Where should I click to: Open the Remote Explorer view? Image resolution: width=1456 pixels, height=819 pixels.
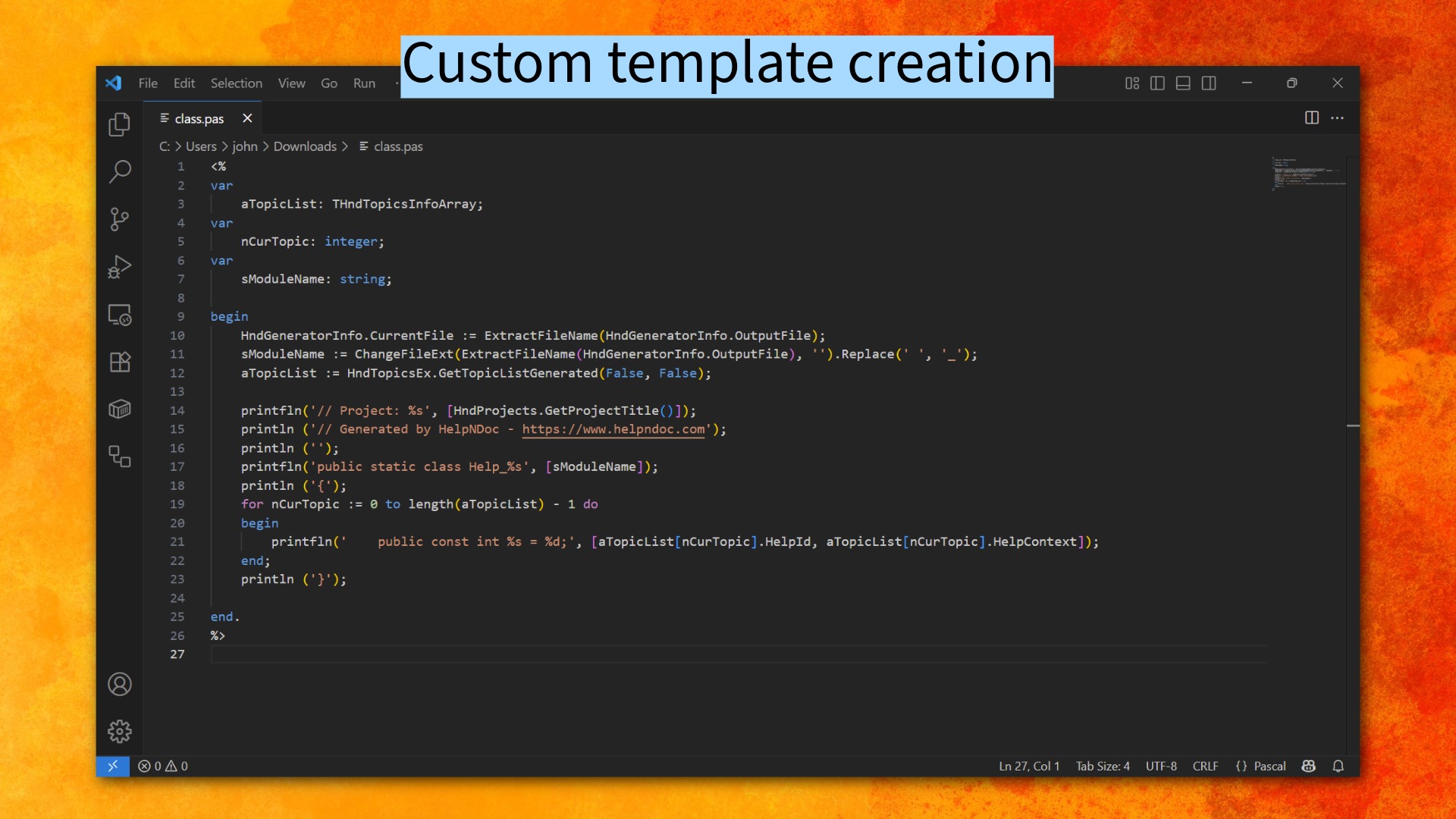pos(119,314)
